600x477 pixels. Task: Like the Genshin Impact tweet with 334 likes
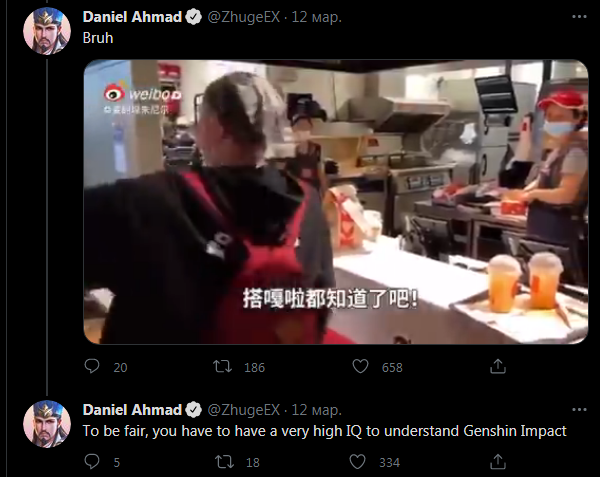pos(357,462)
